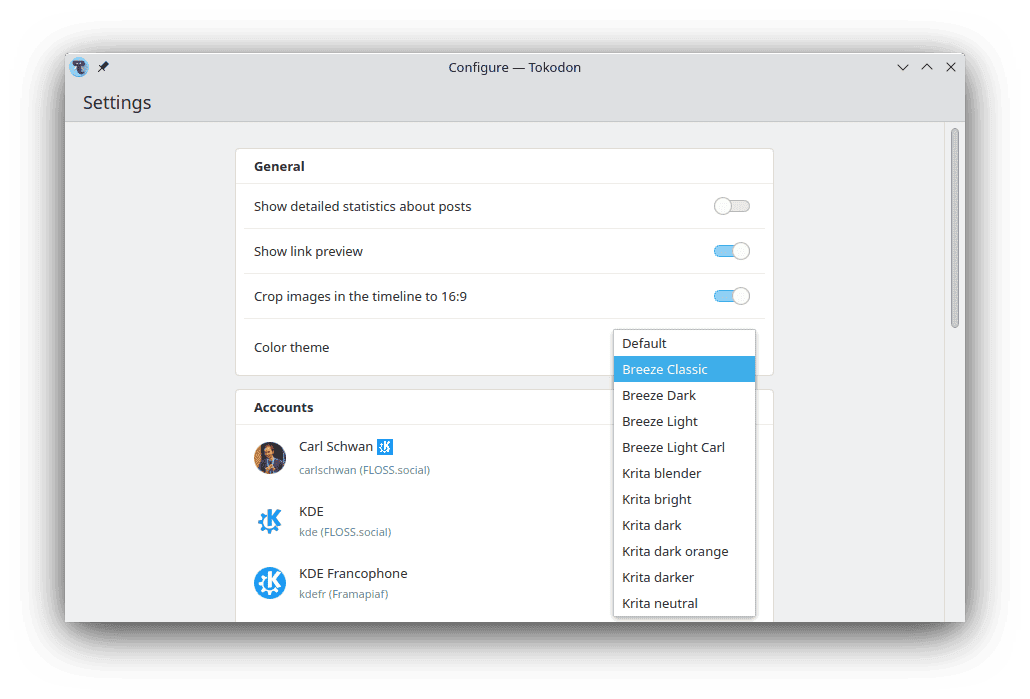The image size is (1030, 699).
Task: Turn off the Show link preview switch
Action: [x=731, y=251]
